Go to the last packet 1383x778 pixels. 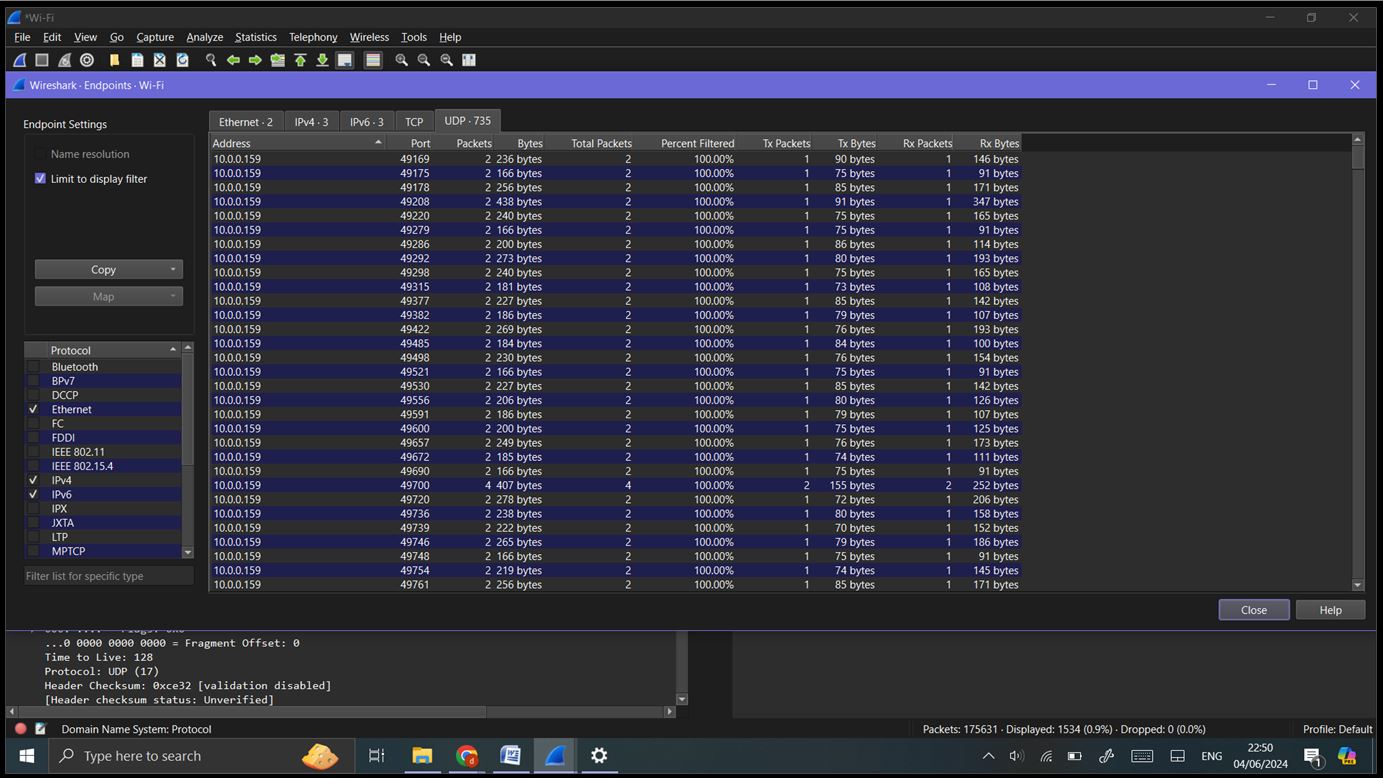coord(322,60)
